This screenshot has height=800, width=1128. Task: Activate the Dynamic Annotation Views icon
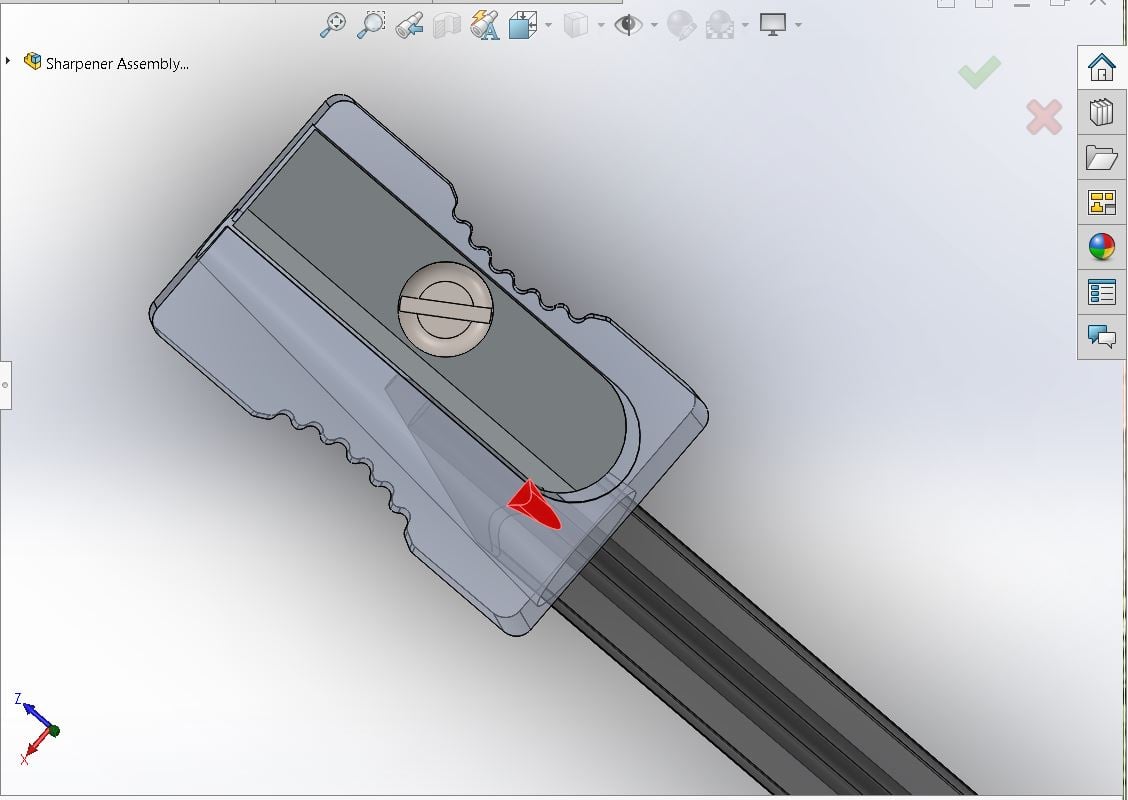pos(485,25)
